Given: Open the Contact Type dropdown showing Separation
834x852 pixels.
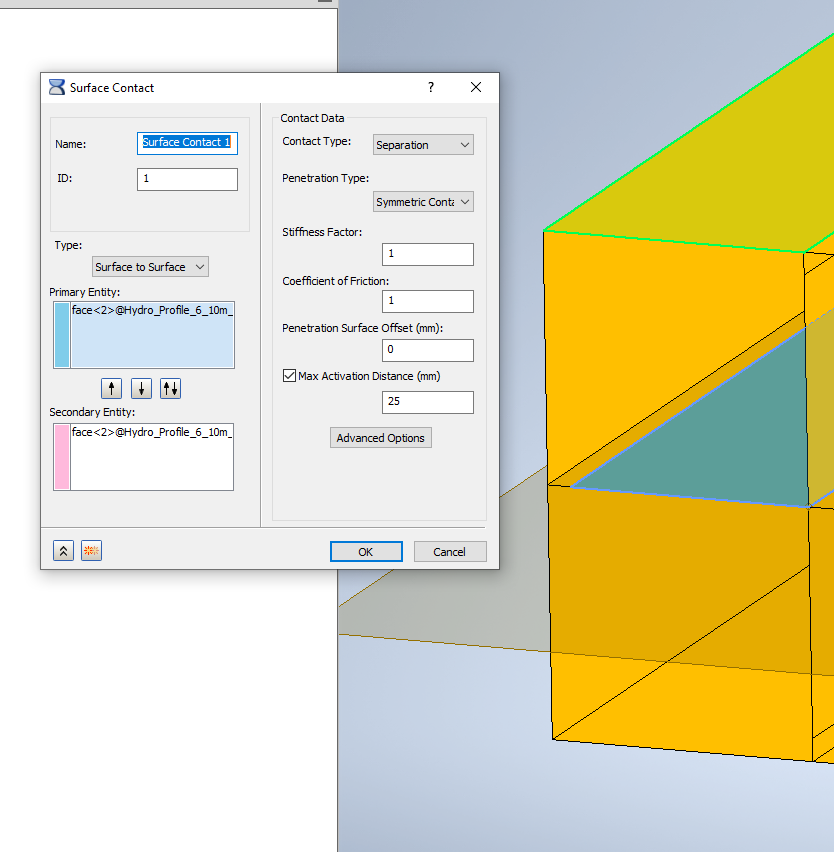Looking at the screenshot, I should click(x=422, y=144).
